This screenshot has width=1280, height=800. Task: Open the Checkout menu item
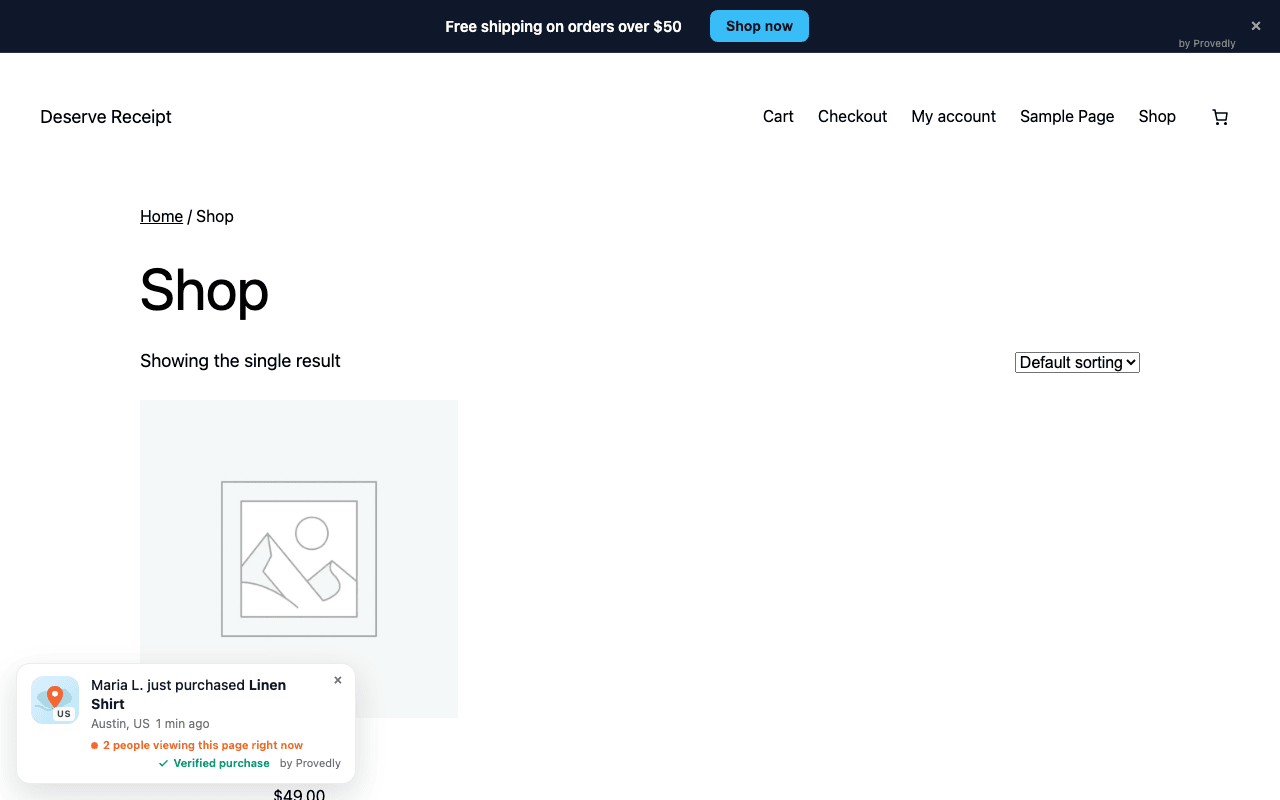[x=852, y=116]
